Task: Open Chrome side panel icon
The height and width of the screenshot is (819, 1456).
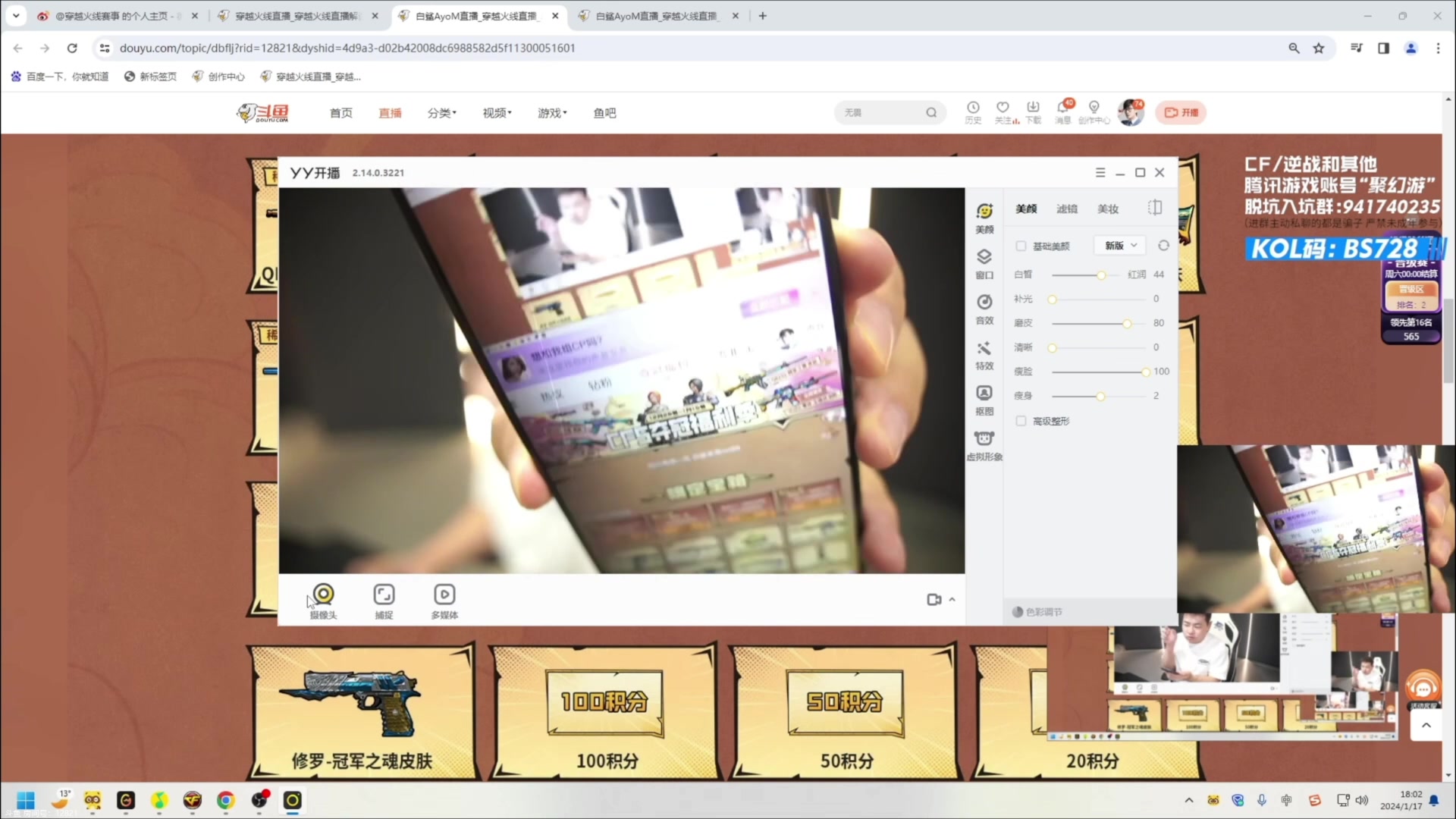Action: [1383, 48]
